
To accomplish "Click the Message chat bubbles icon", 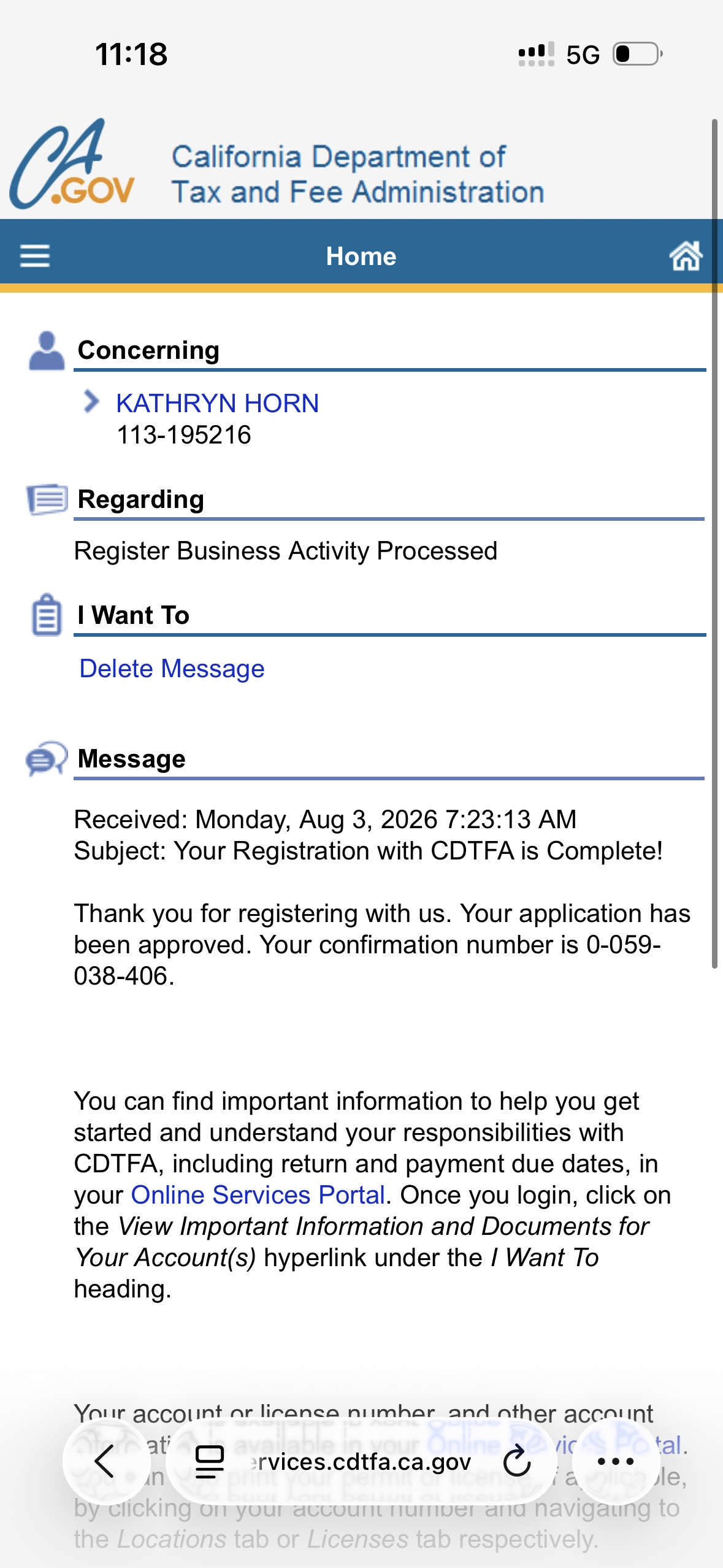I will click(x=47, y=759).
